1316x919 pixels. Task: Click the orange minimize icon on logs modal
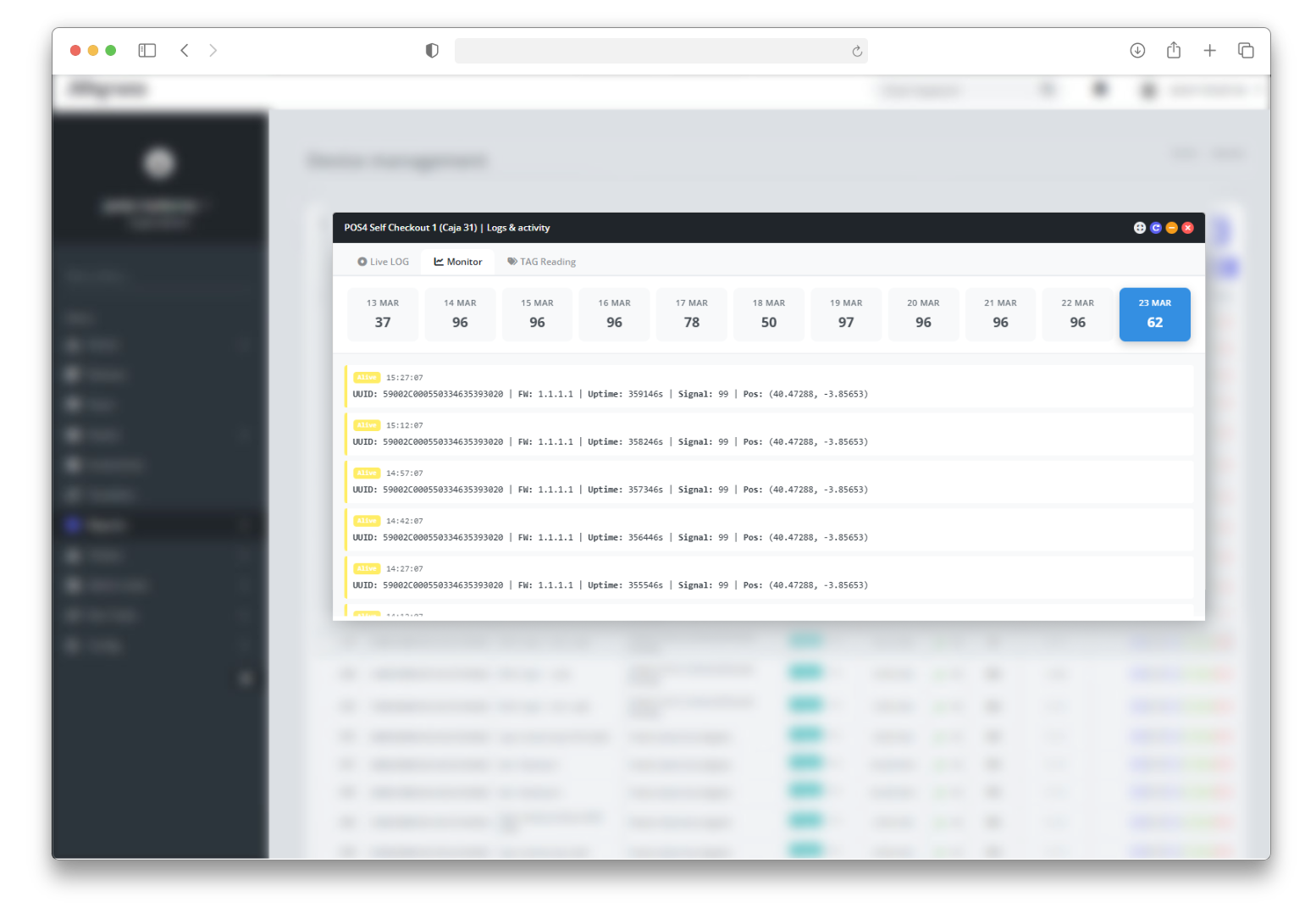[x=1171, y=228]
